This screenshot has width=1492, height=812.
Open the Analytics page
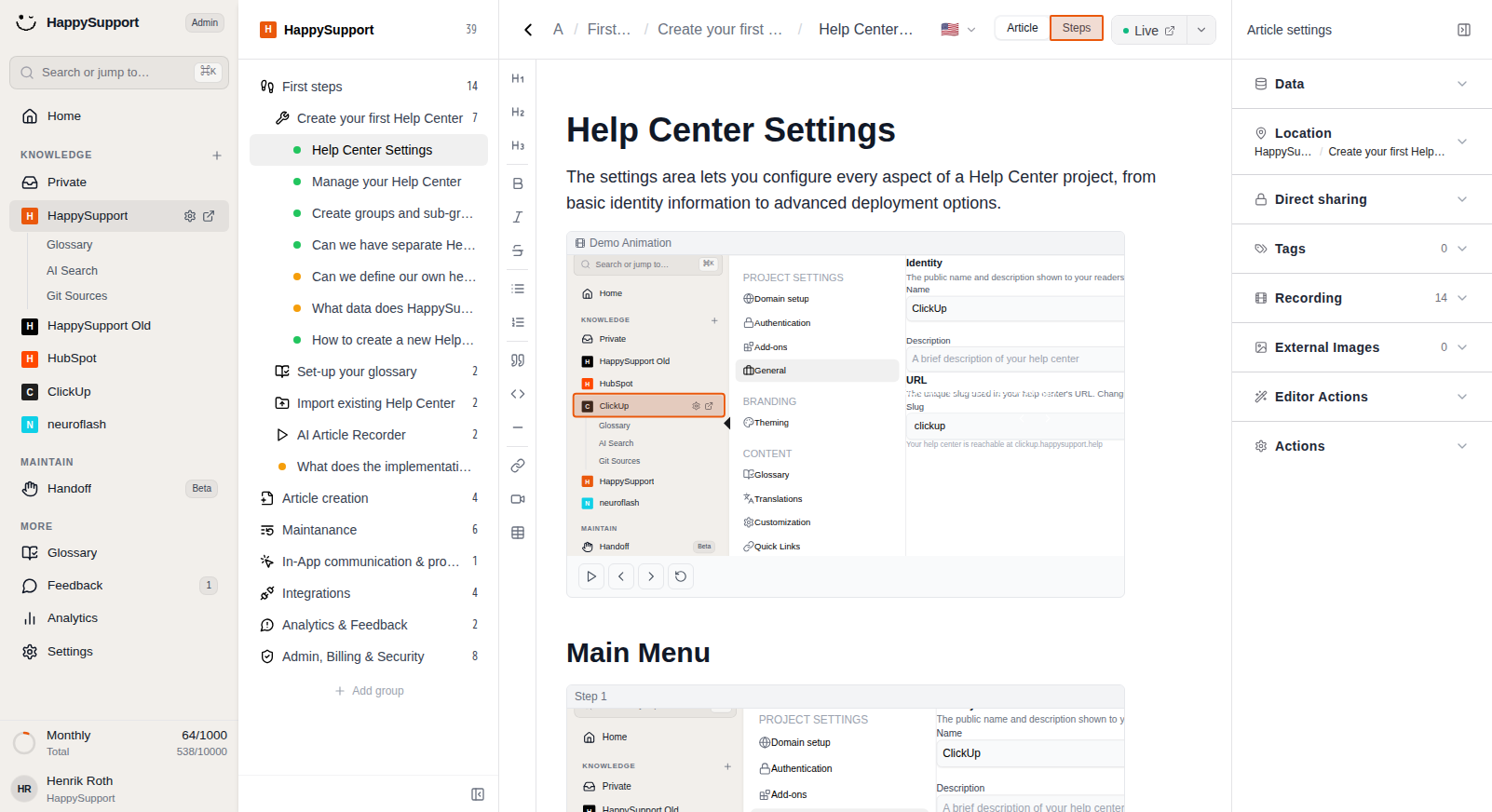119,618
